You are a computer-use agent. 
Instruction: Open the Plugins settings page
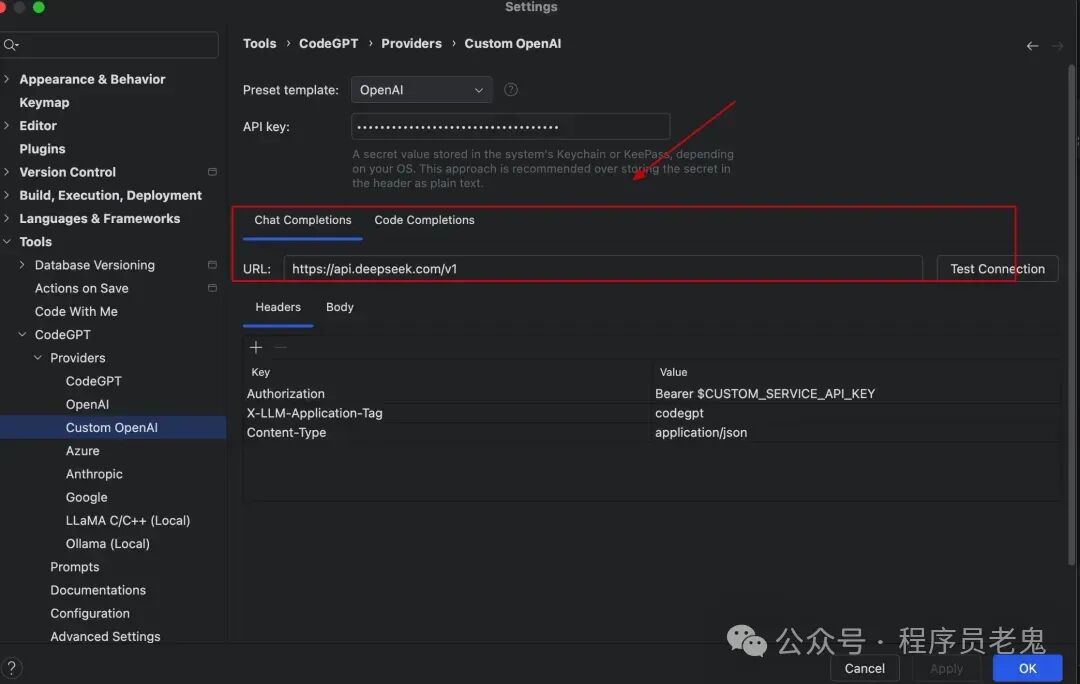coord(42,149)
